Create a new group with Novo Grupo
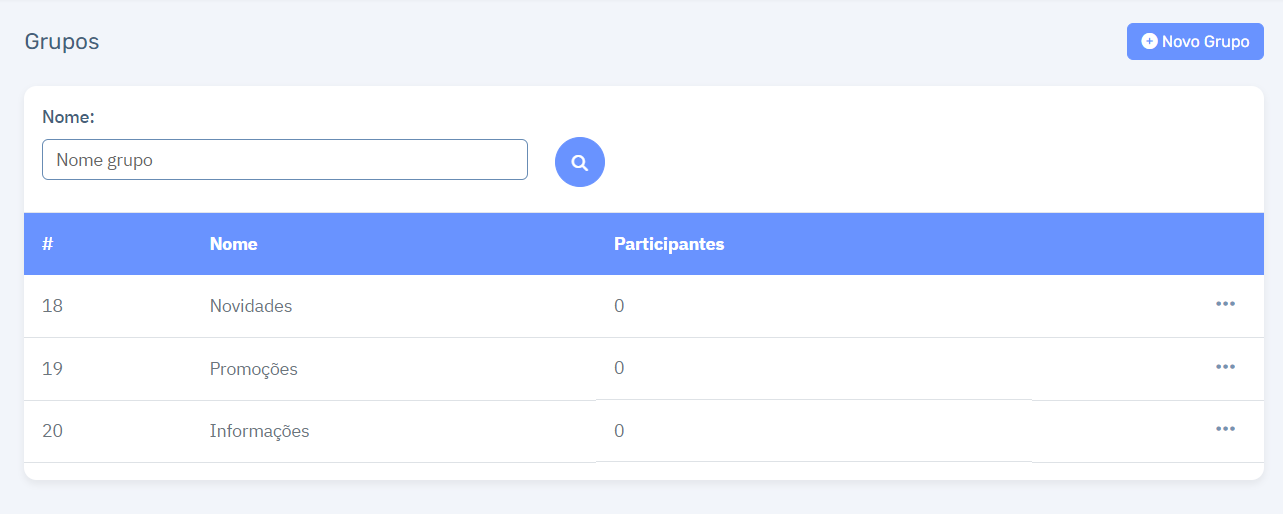1283x514 pixels. coord(1195,42)
